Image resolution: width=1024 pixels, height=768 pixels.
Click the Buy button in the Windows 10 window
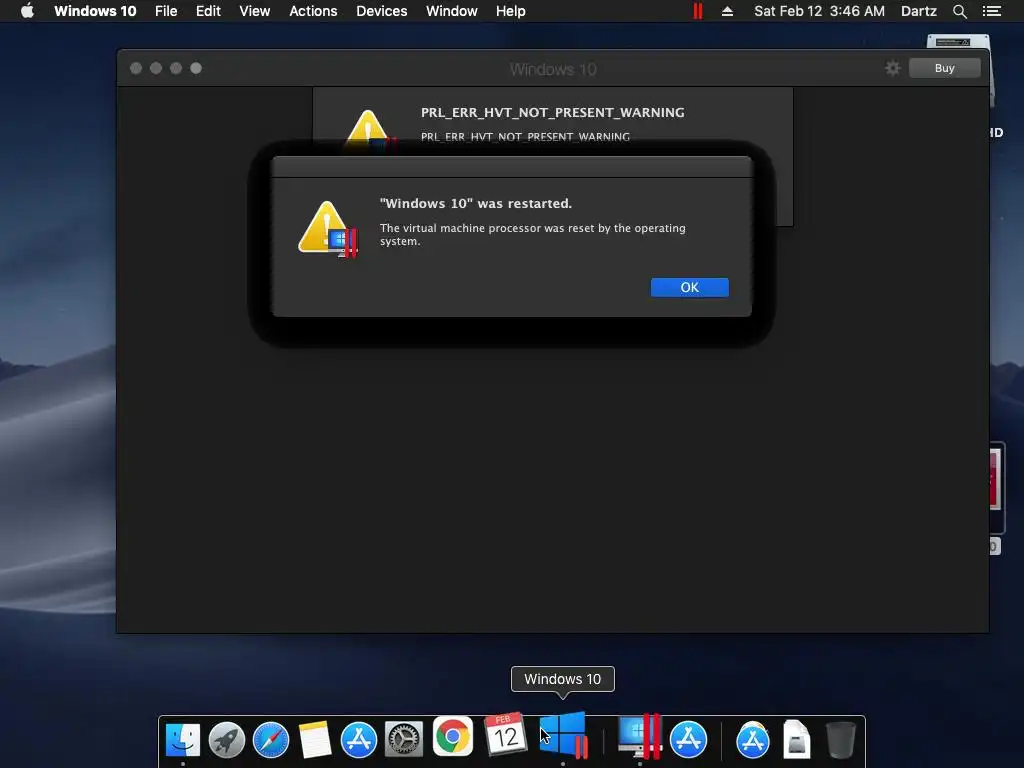pos(944,68)
